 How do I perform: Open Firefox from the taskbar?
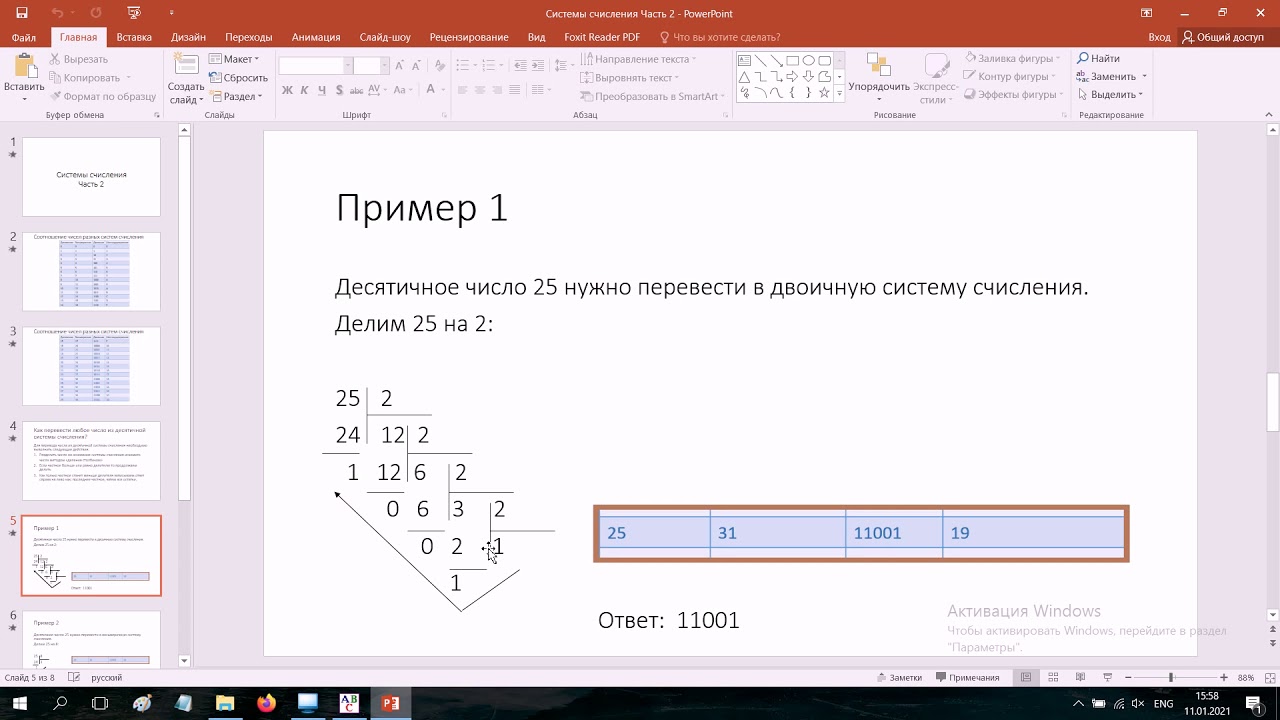[265, 703]
